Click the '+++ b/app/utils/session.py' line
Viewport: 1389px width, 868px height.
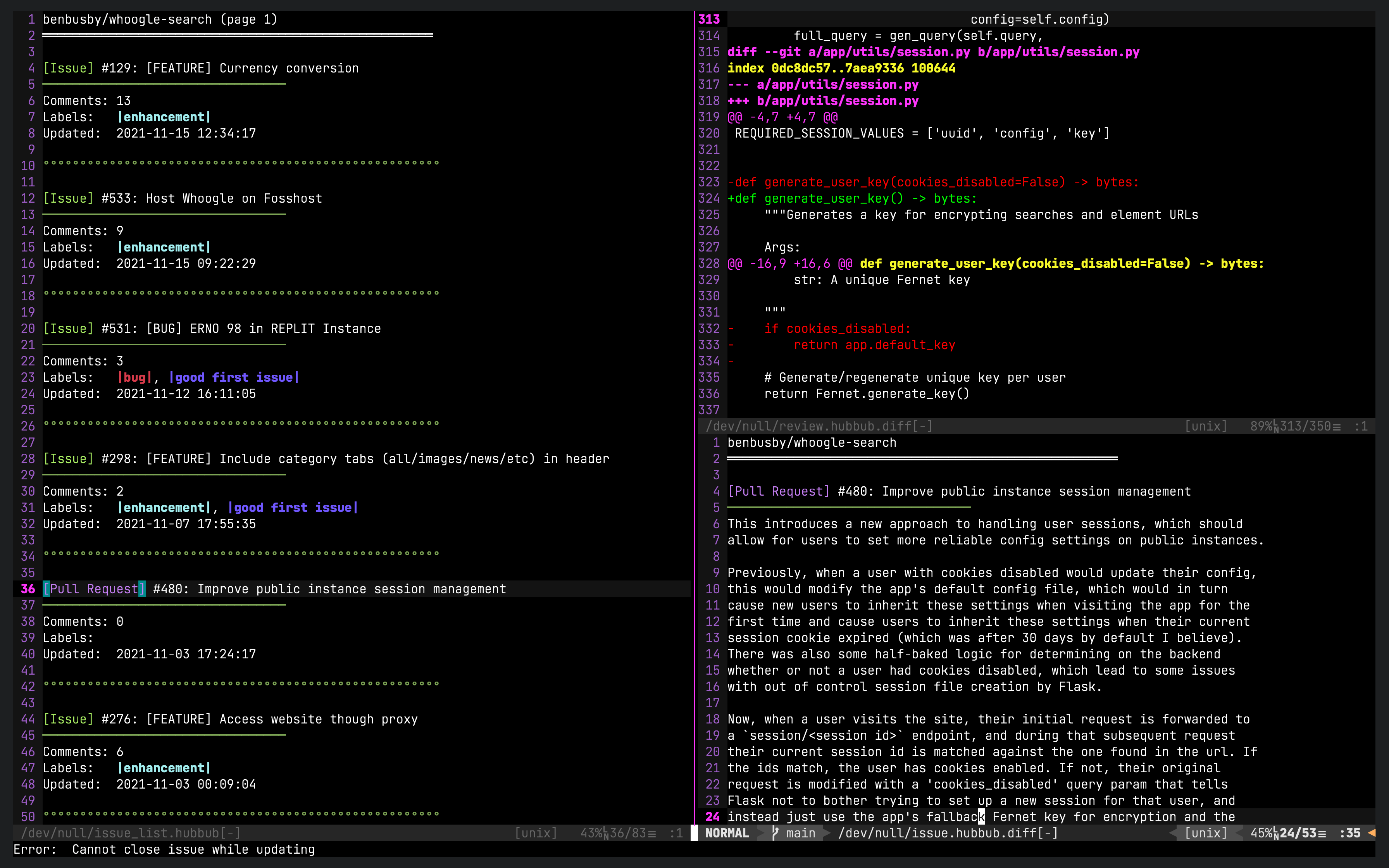[x=823, y=101]
